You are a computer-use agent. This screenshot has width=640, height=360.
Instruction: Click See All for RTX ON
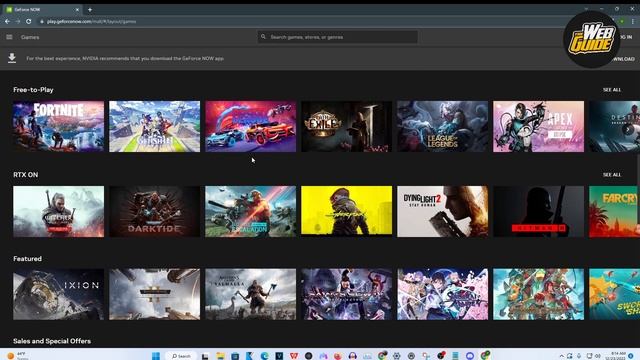(x=612, y=175)
